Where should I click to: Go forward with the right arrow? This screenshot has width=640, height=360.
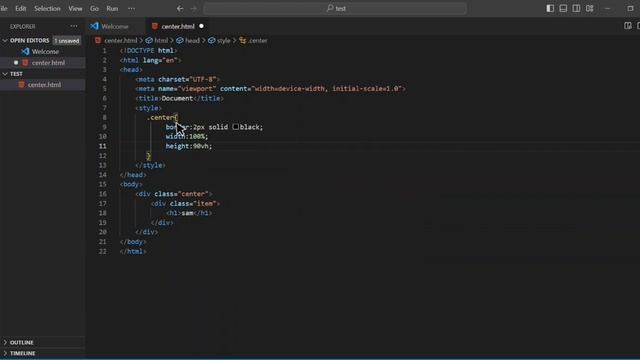pos(193,8)
